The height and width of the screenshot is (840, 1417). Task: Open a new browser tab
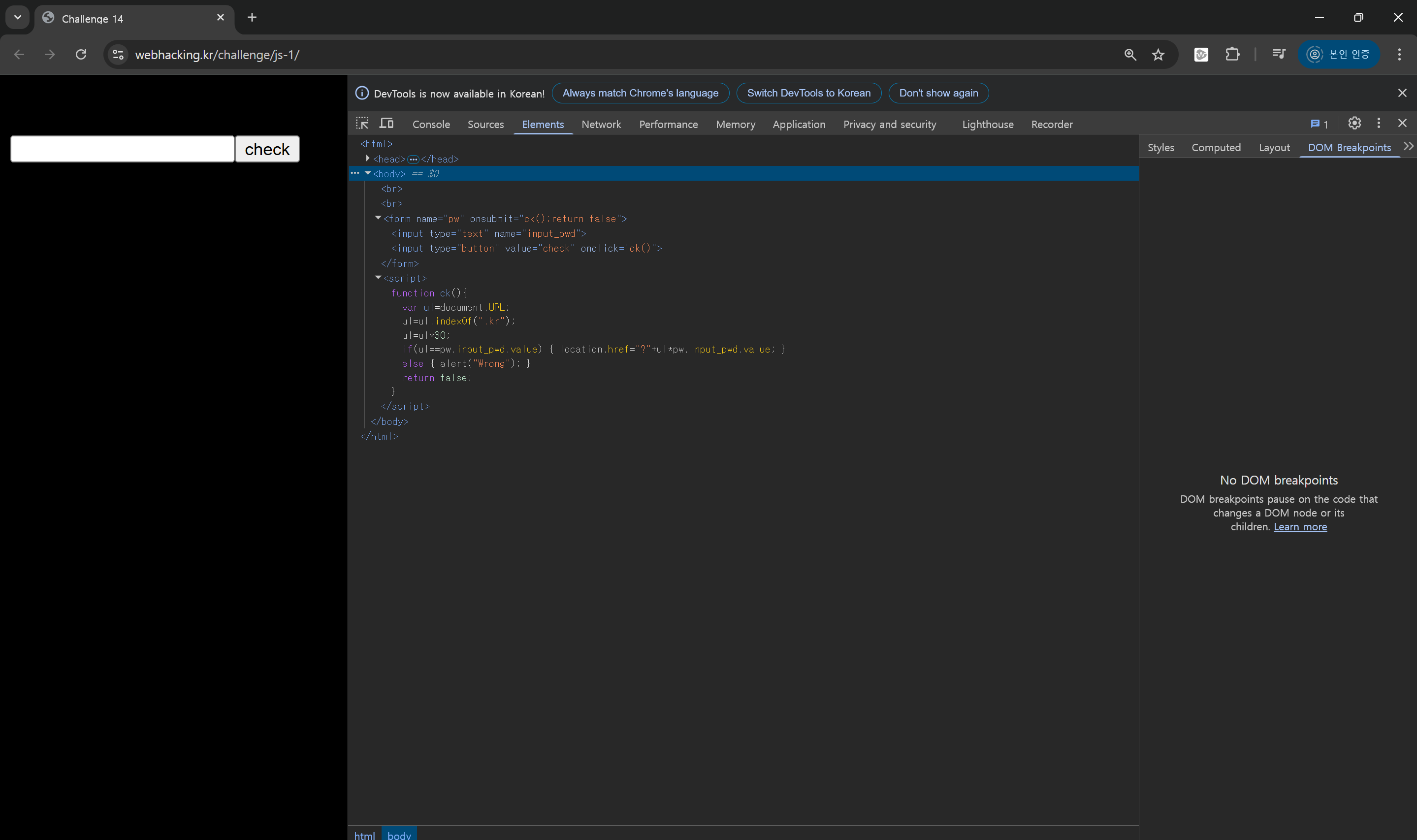click(x=253, y=18)
